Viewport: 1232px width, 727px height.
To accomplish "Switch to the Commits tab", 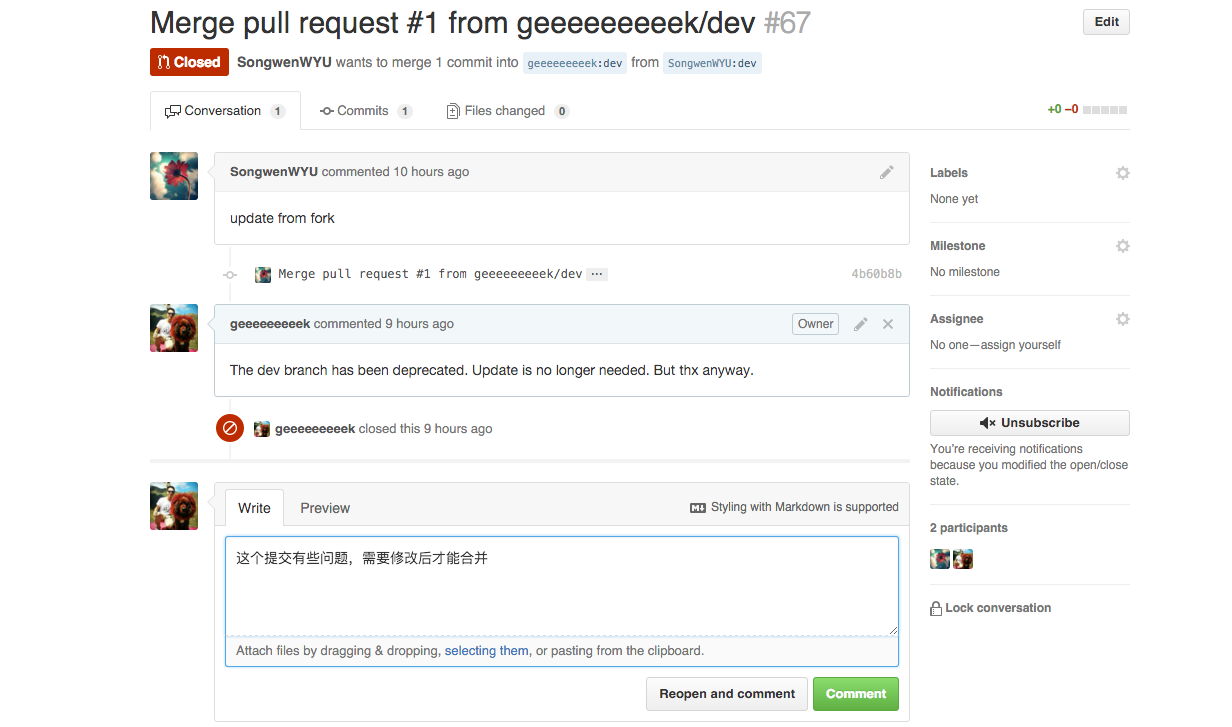I will tap(364, 111).
